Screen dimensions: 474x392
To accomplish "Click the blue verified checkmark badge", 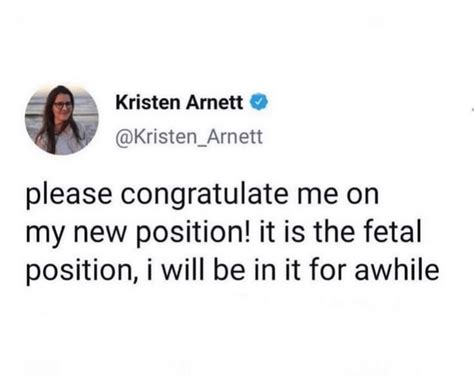I will (x=259, y=102).
